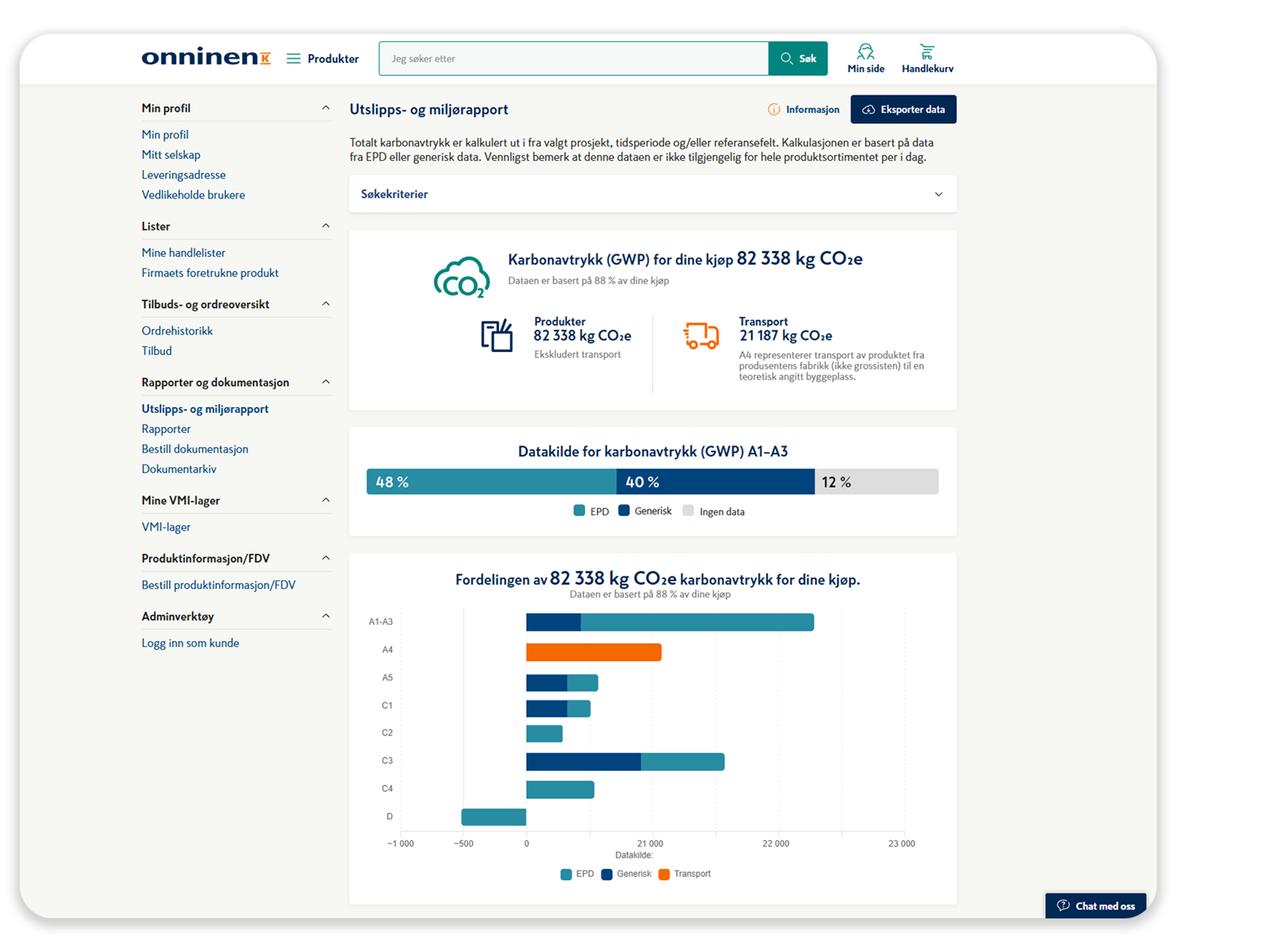Open Chat med oss
The width and height of the screenshot is (1270, 952).
(x=1096, y=906)
